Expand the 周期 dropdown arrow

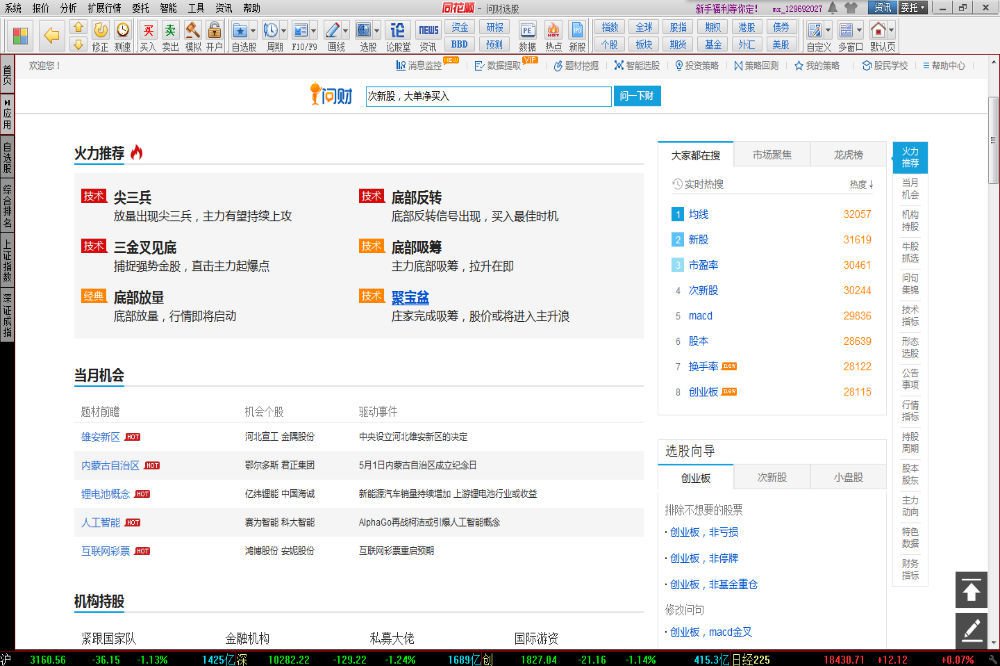point(283,30)
